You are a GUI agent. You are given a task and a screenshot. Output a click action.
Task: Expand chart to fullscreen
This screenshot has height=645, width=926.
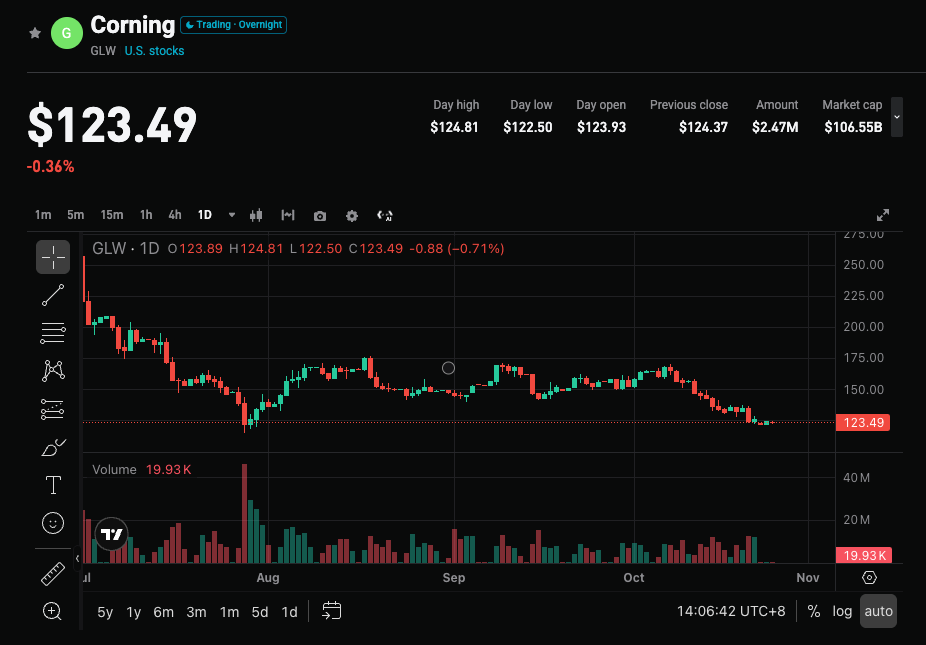click(883, 215)
